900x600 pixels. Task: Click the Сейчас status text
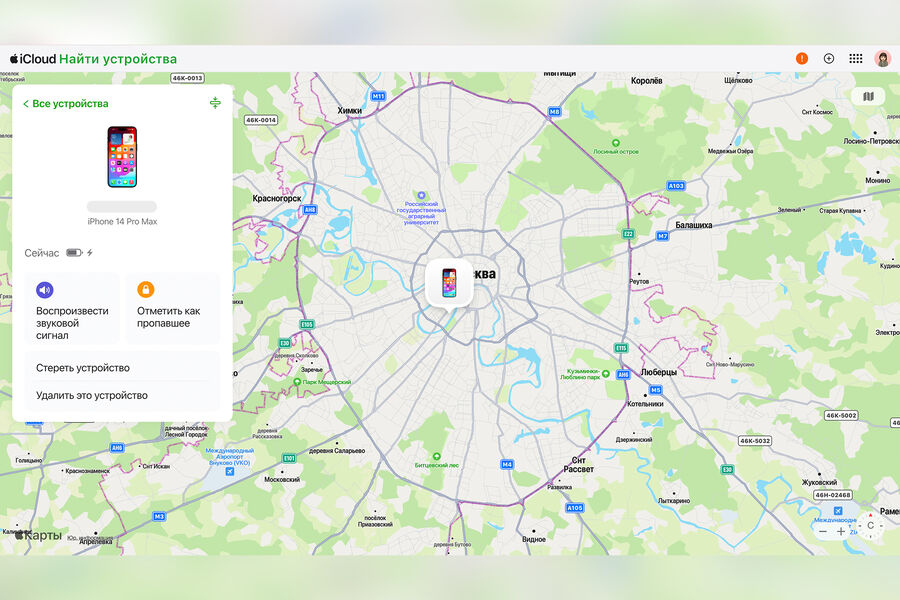pos(41,253)
